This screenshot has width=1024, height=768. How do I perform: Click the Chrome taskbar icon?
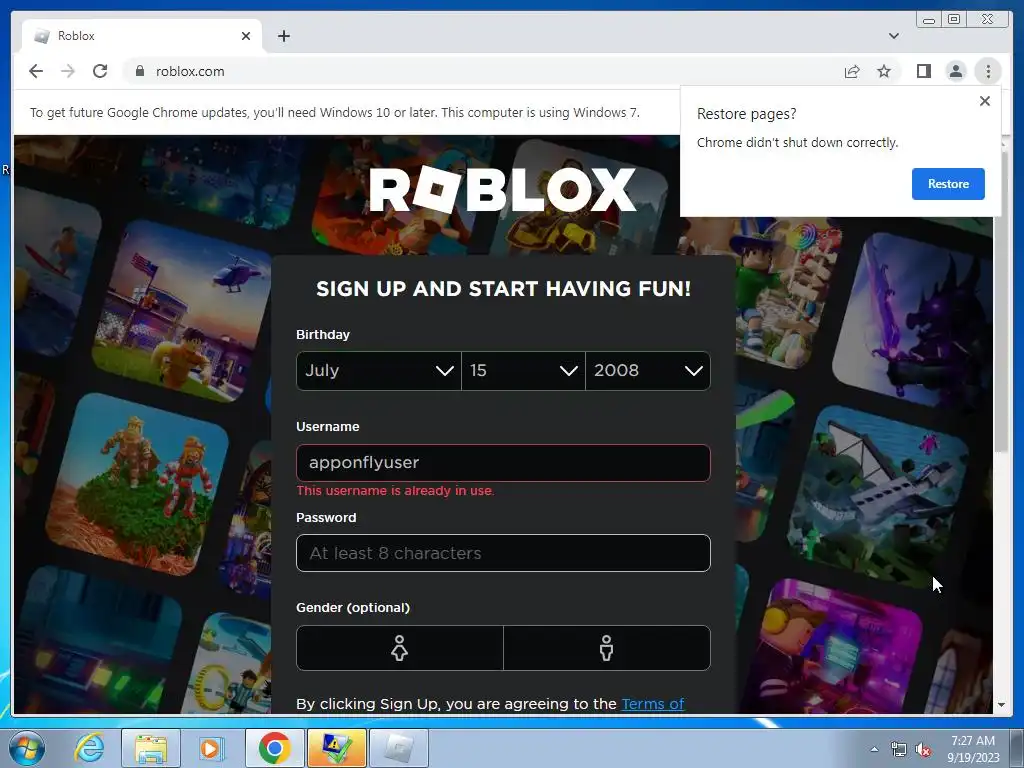coord(274,748)
